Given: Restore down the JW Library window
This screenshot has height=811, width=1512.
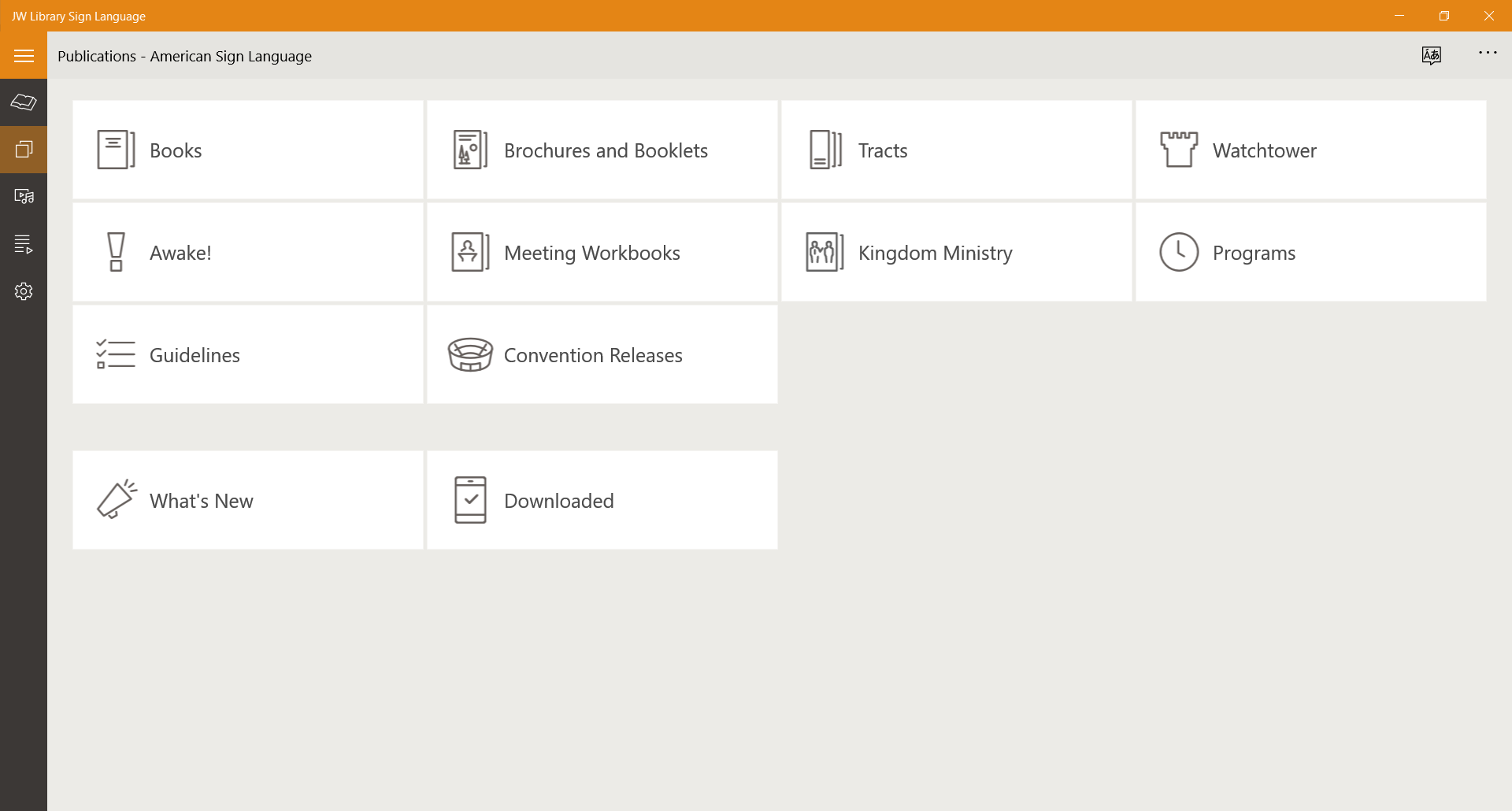Looking at the screenshot, I should [1444, 16].
